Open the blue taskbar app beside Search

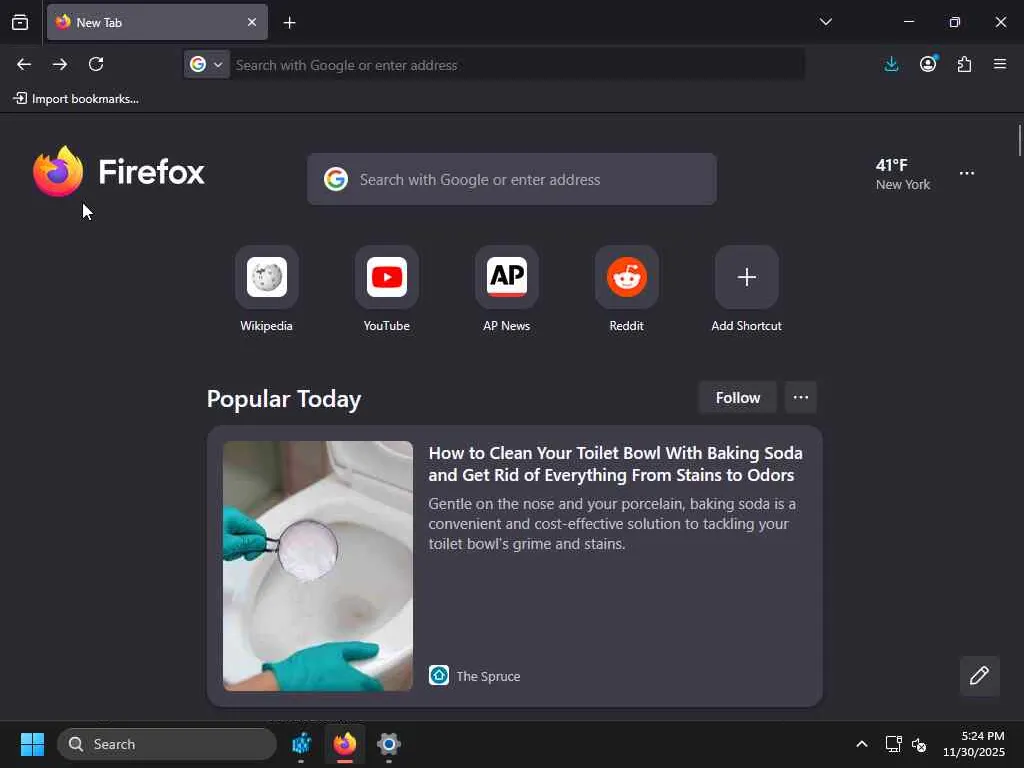301,744
